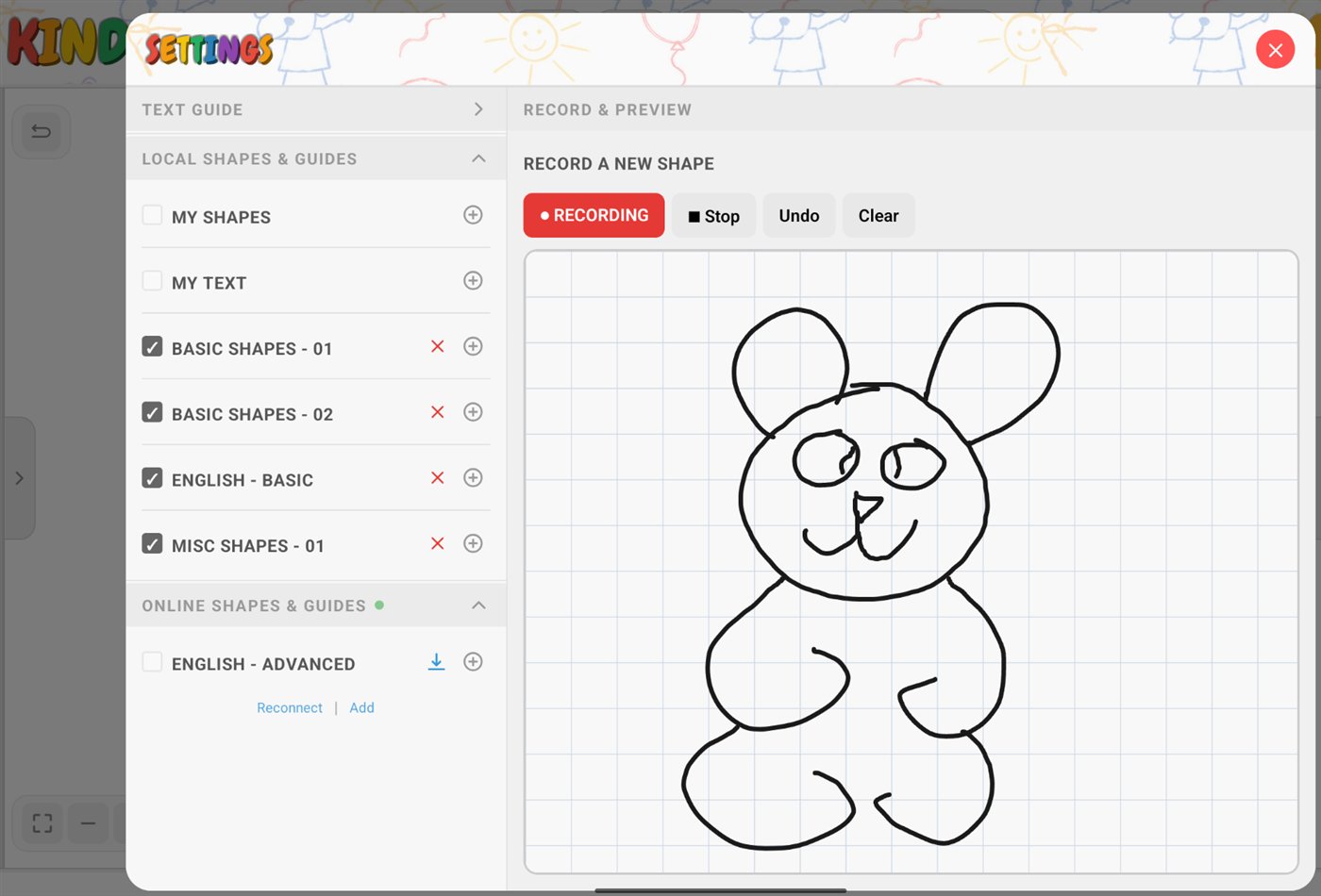Image resolution: width=1321 pixels, height=896 pixels.
Task: Click the plus icon for MISC SHAPES - 01
Action: coord(474,543)
